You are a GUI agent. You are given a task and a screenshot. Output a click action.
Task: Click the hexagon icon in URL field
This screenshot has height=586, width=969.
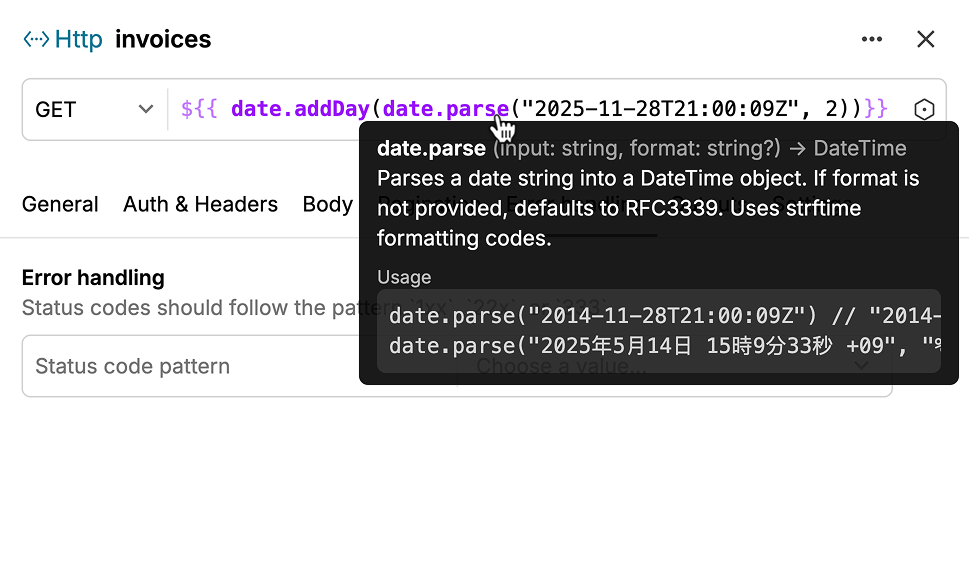[925, 110]
